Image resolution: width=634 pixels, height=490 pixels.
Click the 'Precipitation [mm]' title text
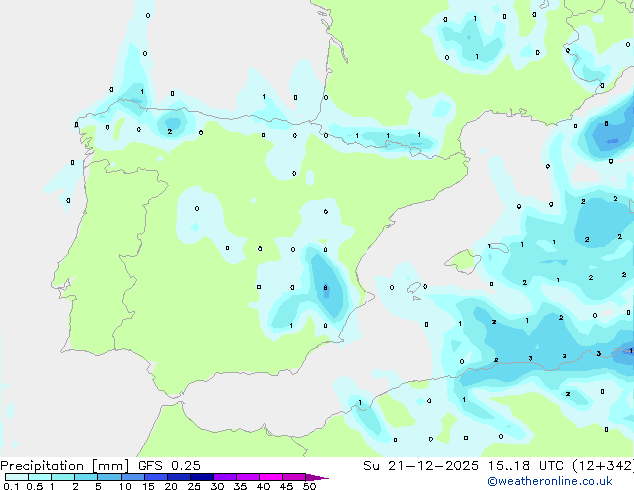tap(65, 466)
